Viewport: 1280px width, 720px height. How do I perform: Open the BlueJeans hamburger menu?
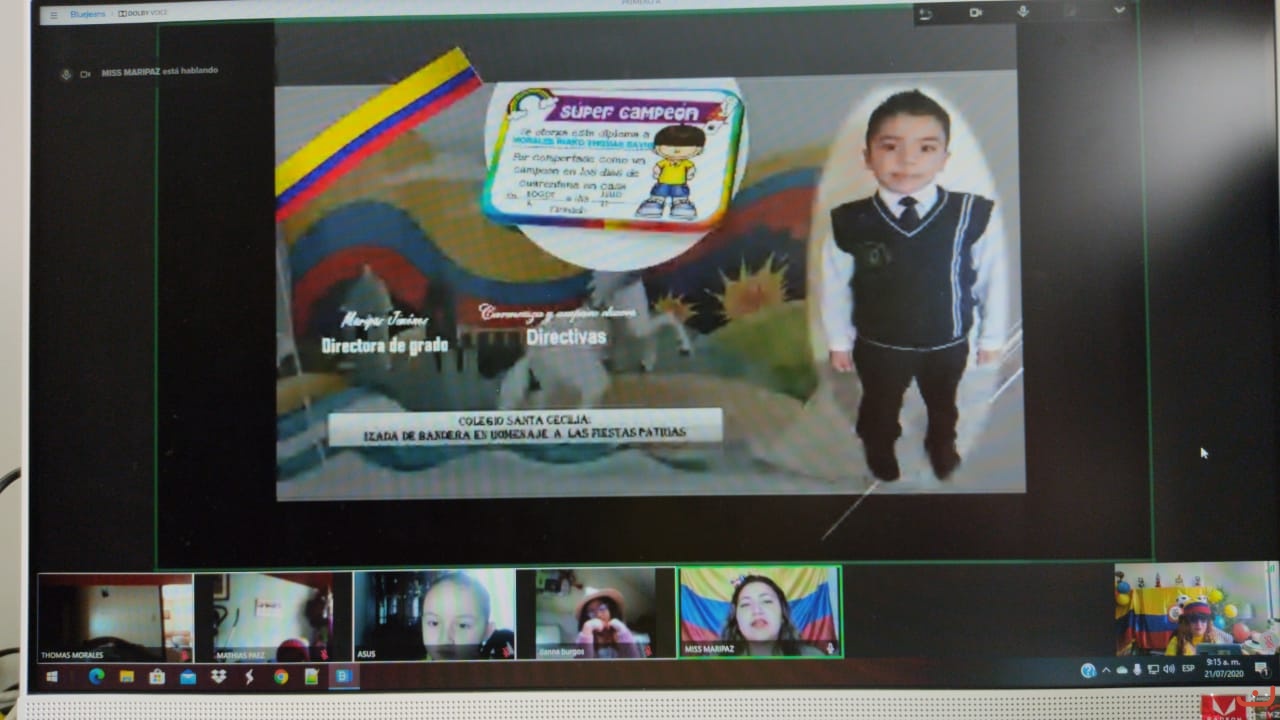pos(54,15)
